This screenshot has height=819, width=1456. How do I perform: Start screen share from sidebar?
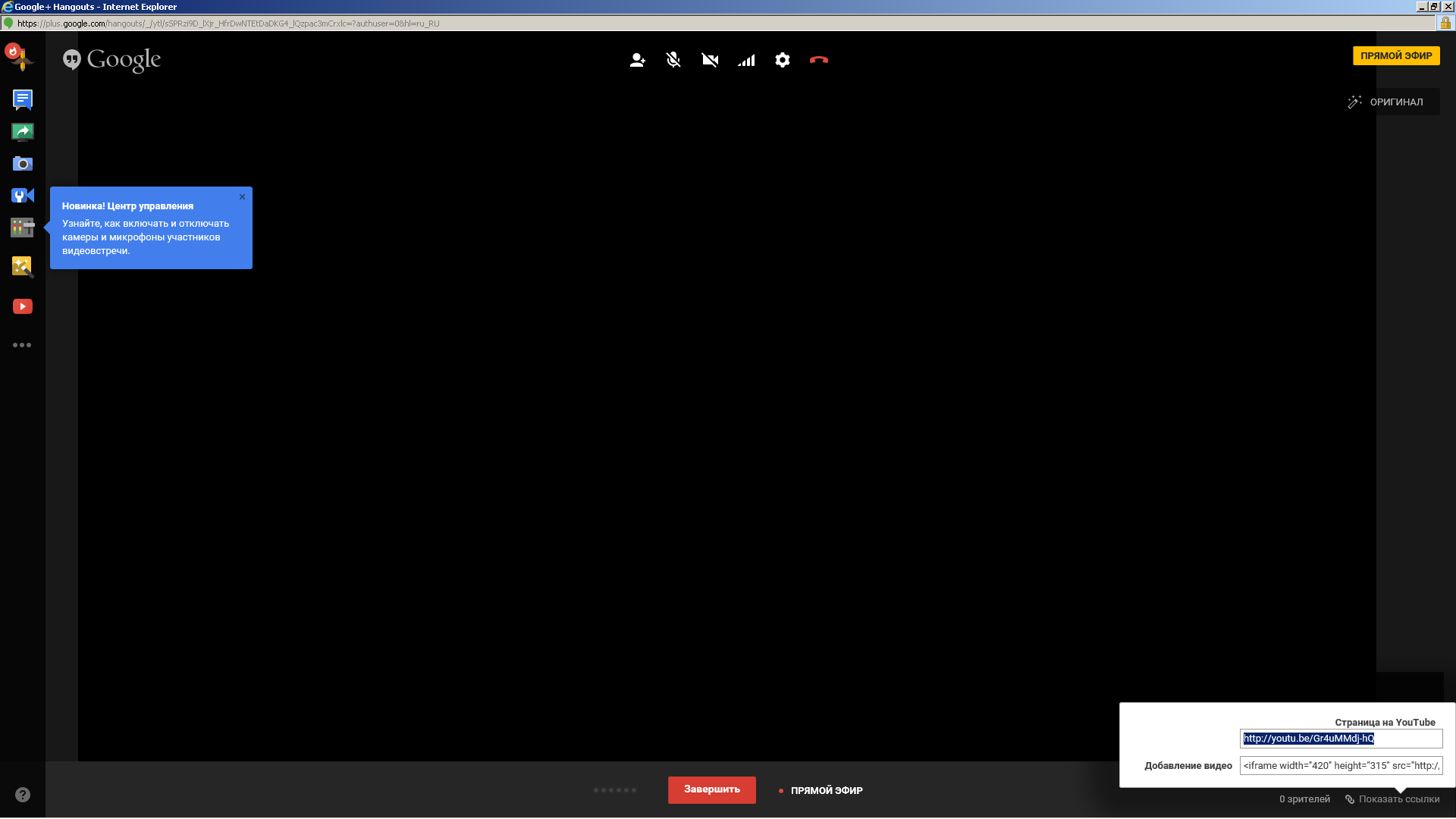pyautogui.click(x=23, y=132)
